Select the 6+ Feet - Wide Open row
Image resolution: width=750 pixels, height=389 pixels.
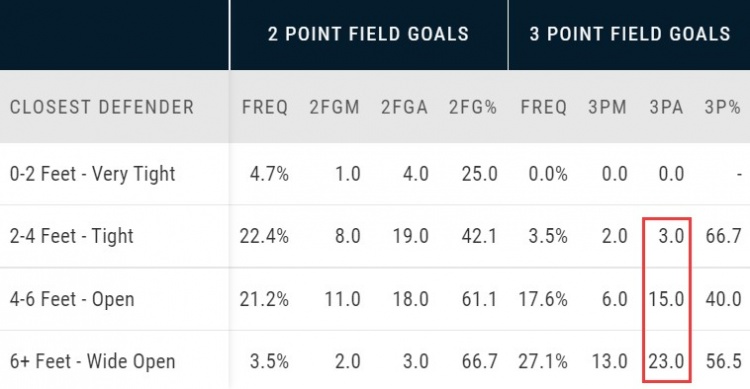375,361
